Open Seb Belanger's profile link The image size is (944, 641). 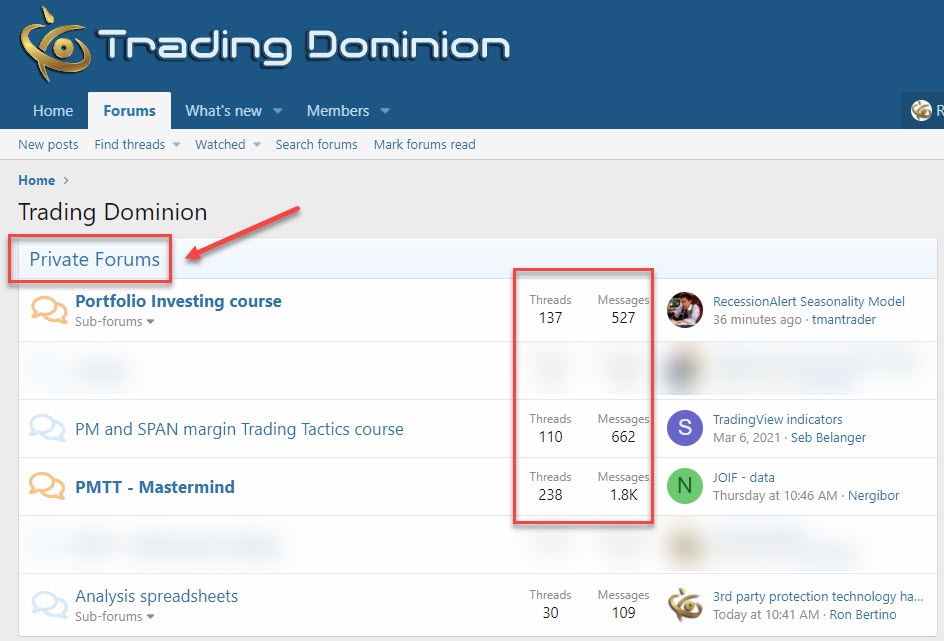coord(828,438)
